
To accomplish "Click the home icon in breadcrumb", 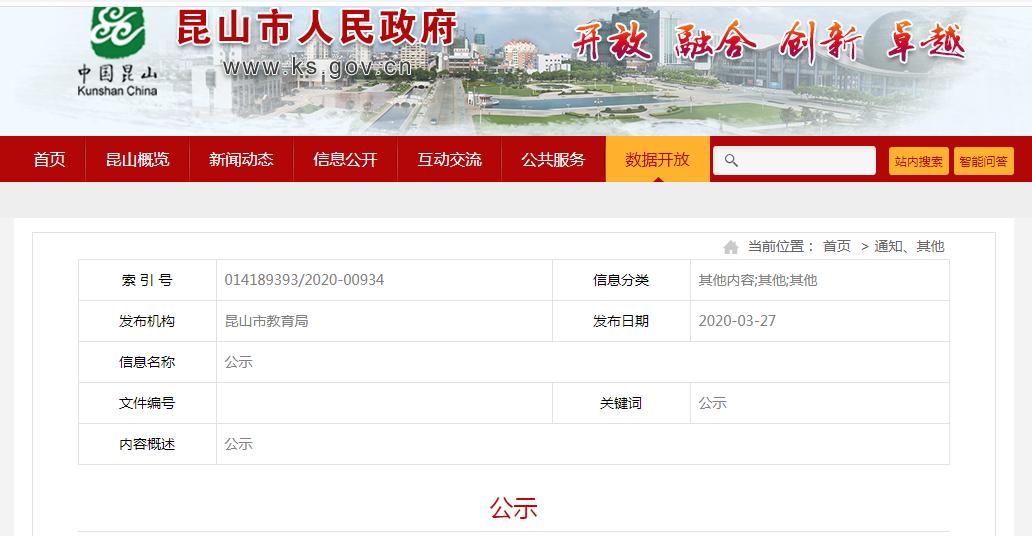I will coord(731,247).
